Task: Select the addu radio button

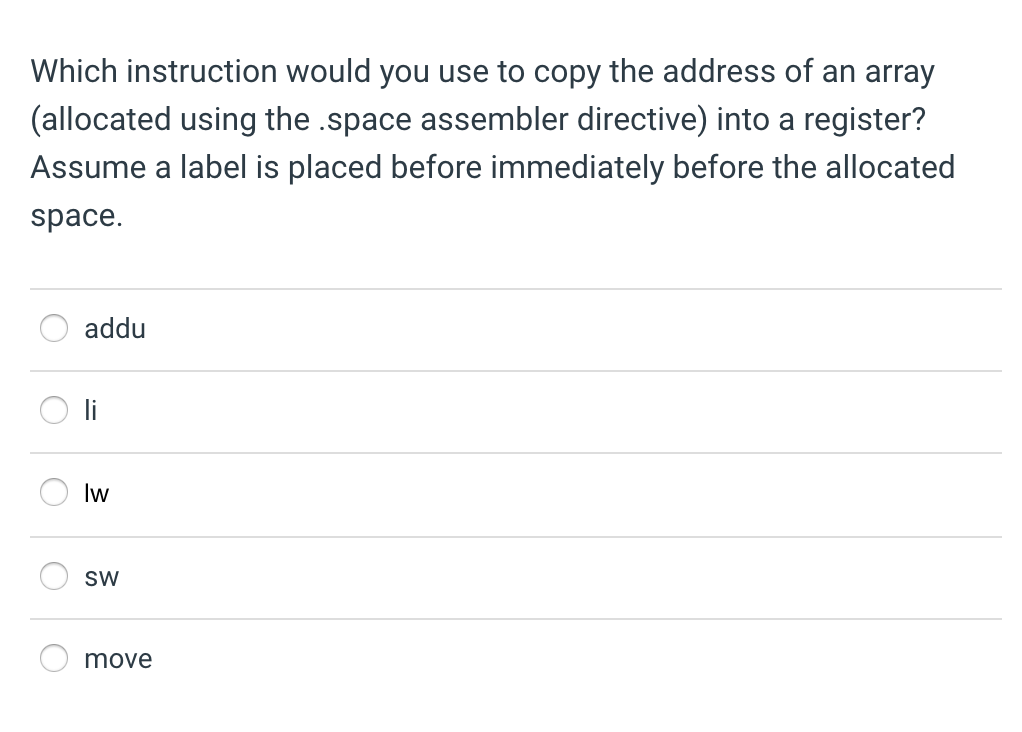Action: [54, 327]
